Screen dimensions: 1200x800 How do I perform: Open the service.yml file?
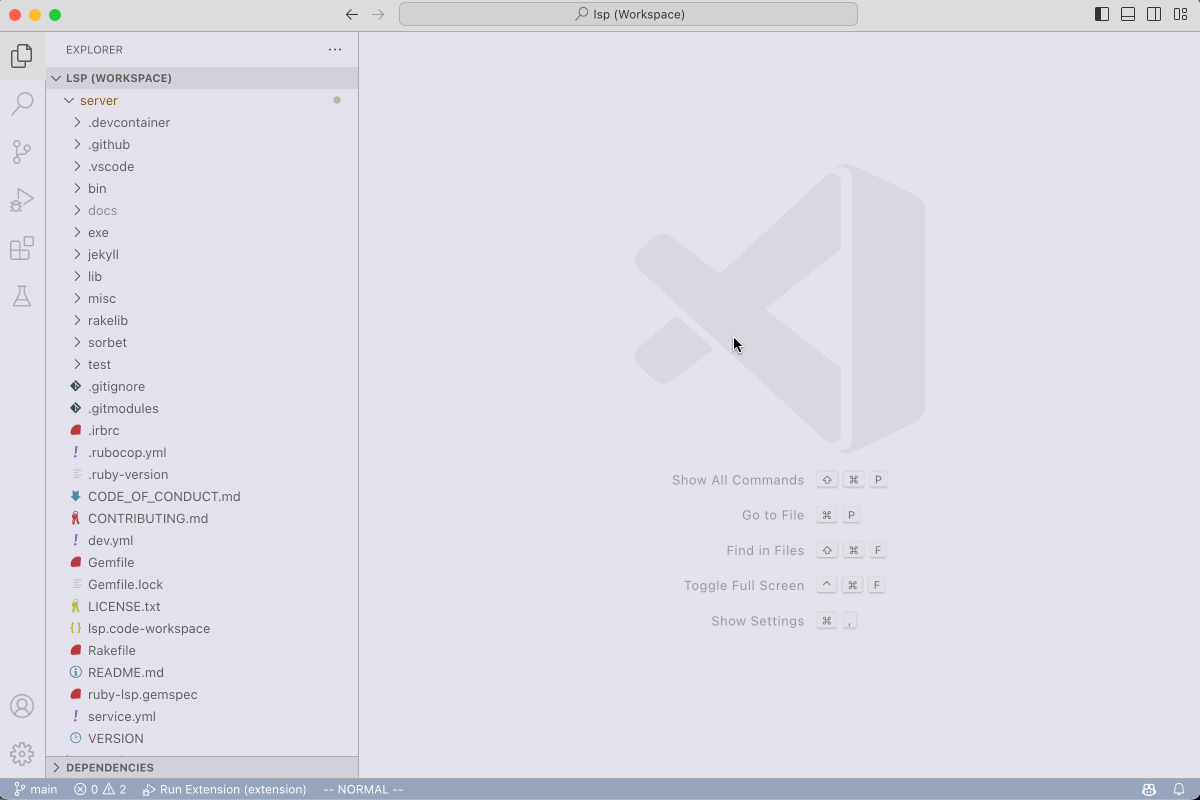202,716
